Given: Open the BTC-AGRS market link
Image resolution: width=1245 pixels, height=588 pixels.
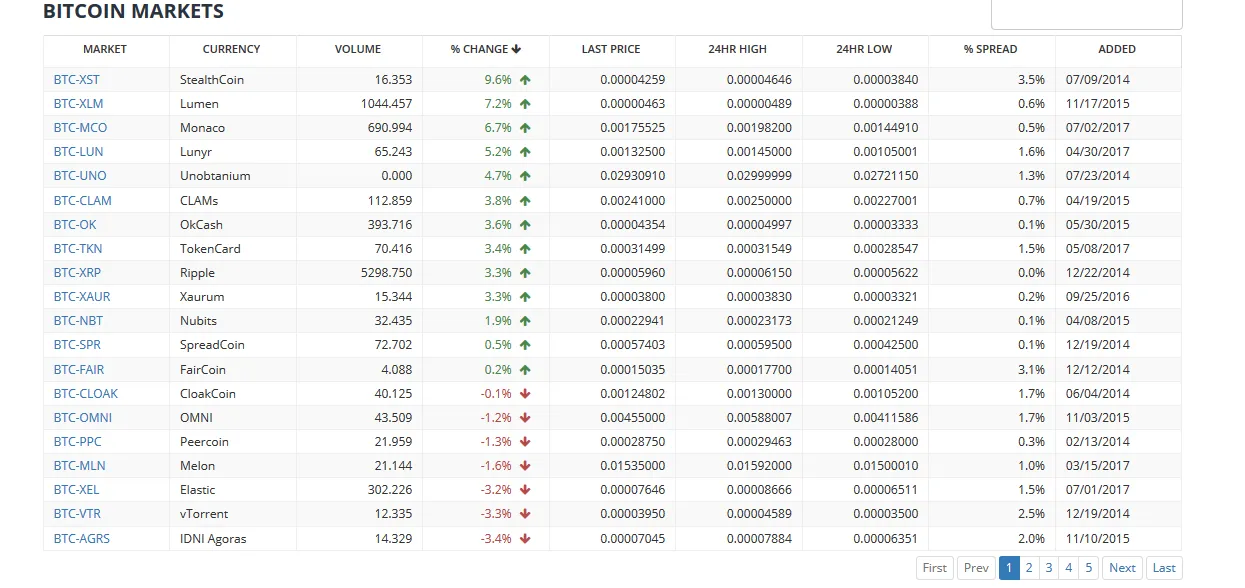Looking at the screenshot, I should (x=82, y=538).
